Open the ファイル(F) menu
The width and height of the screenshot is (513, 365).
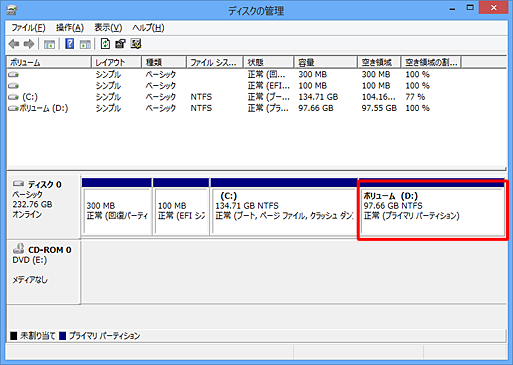click(28, 28)
